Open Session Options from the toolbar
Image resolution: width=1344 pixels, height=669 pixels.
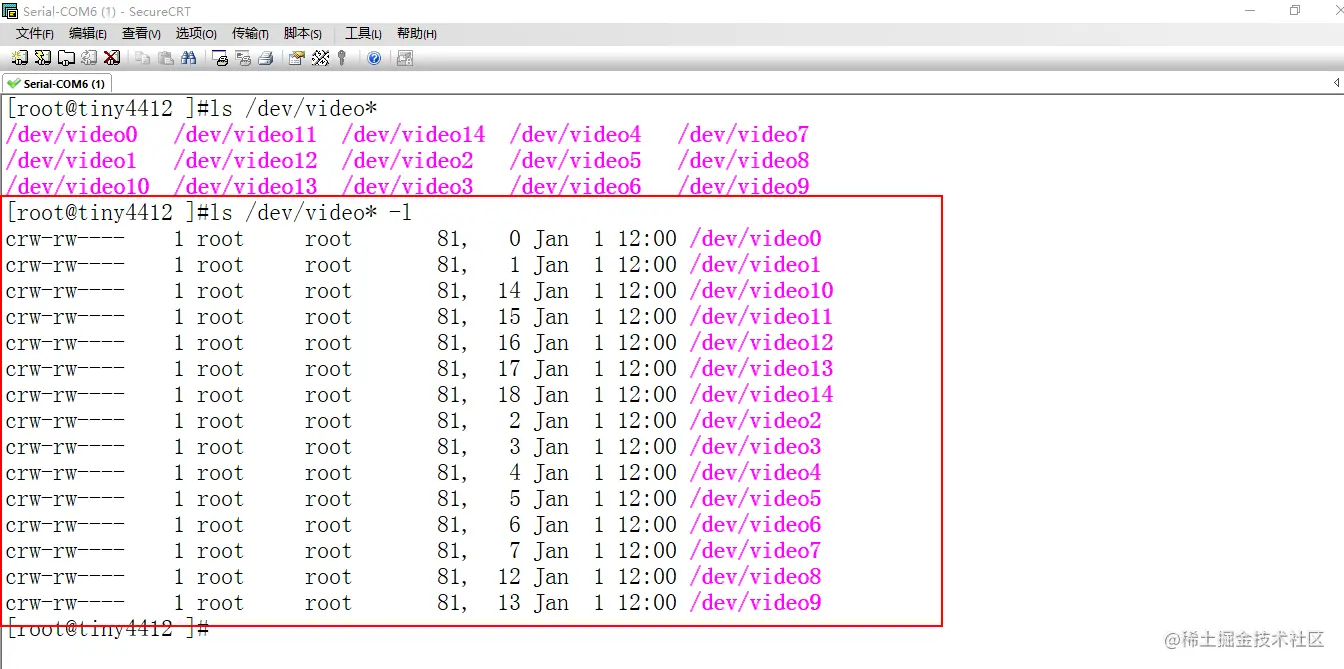coord(297,58)
